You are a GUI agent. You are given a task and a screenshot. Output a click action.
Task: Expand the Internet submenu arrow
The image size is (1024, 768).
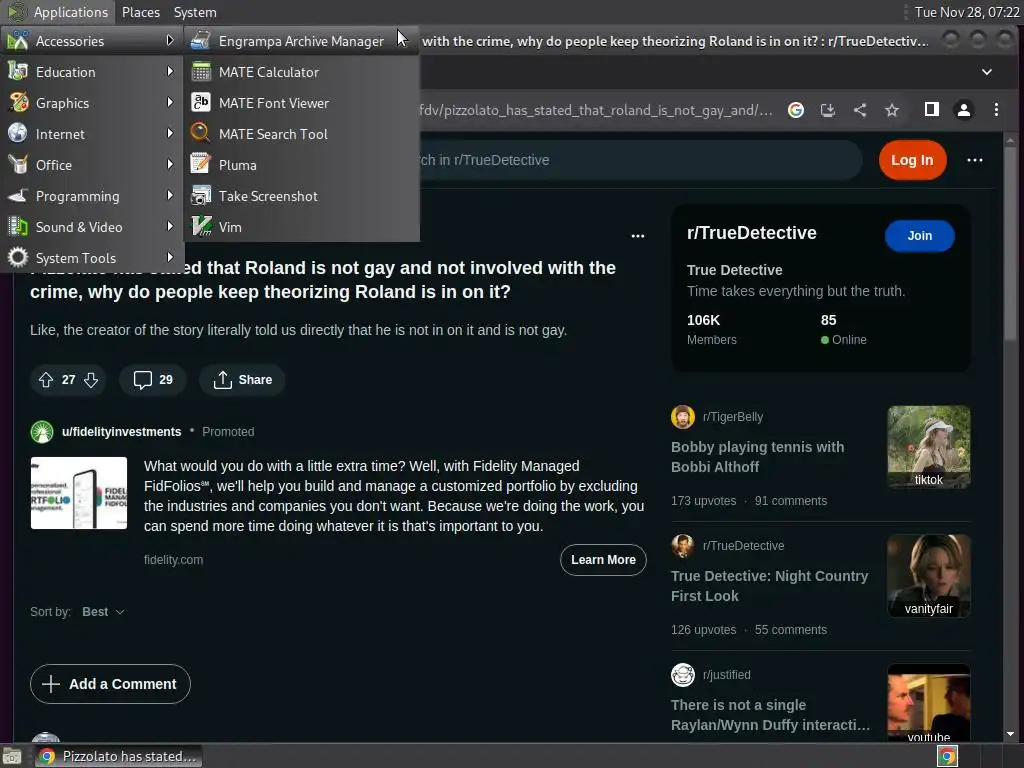click(170, 133)
